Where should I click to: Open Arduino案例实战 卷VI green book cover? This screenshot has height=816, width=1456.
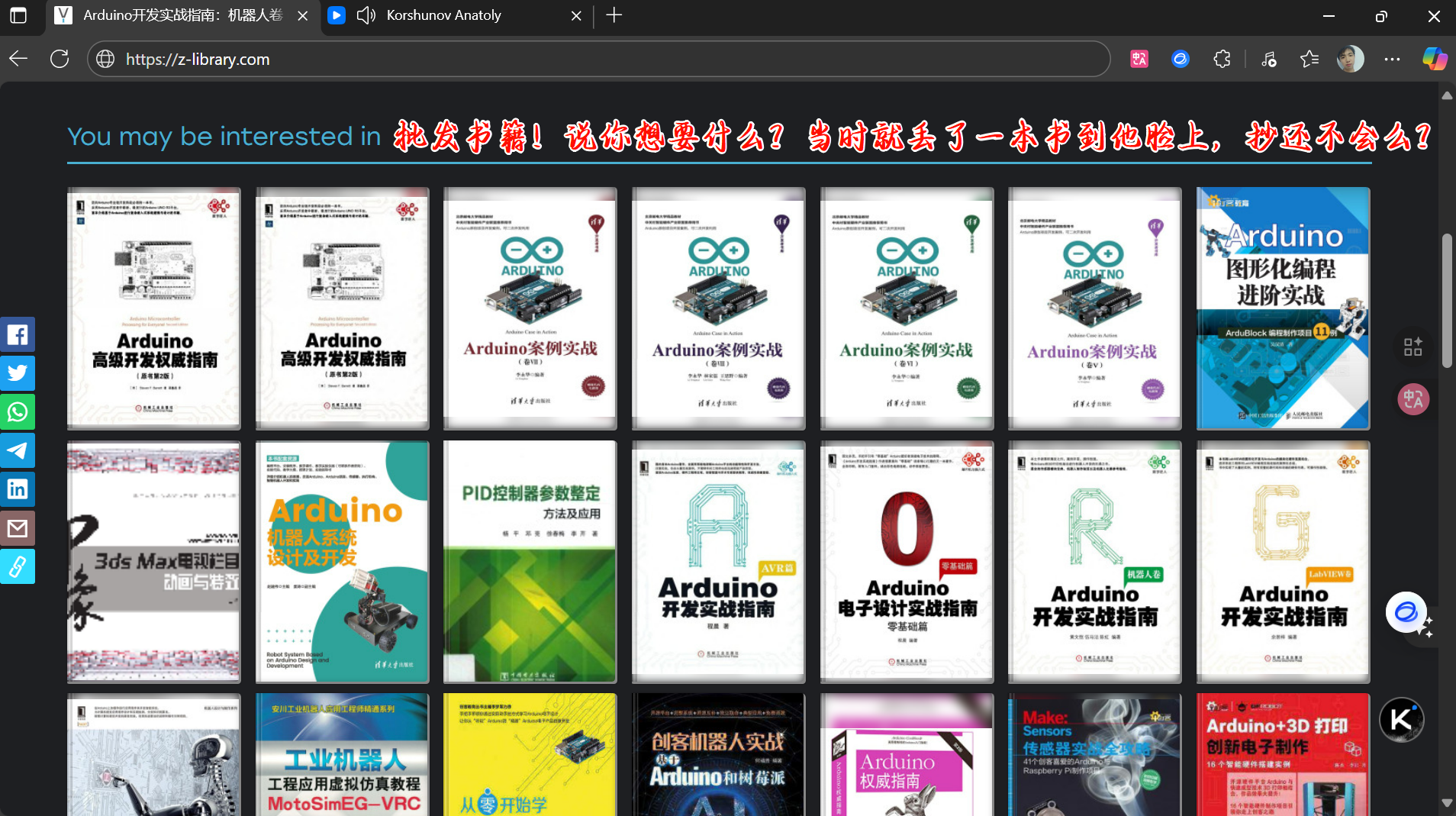tap(907, 308)
